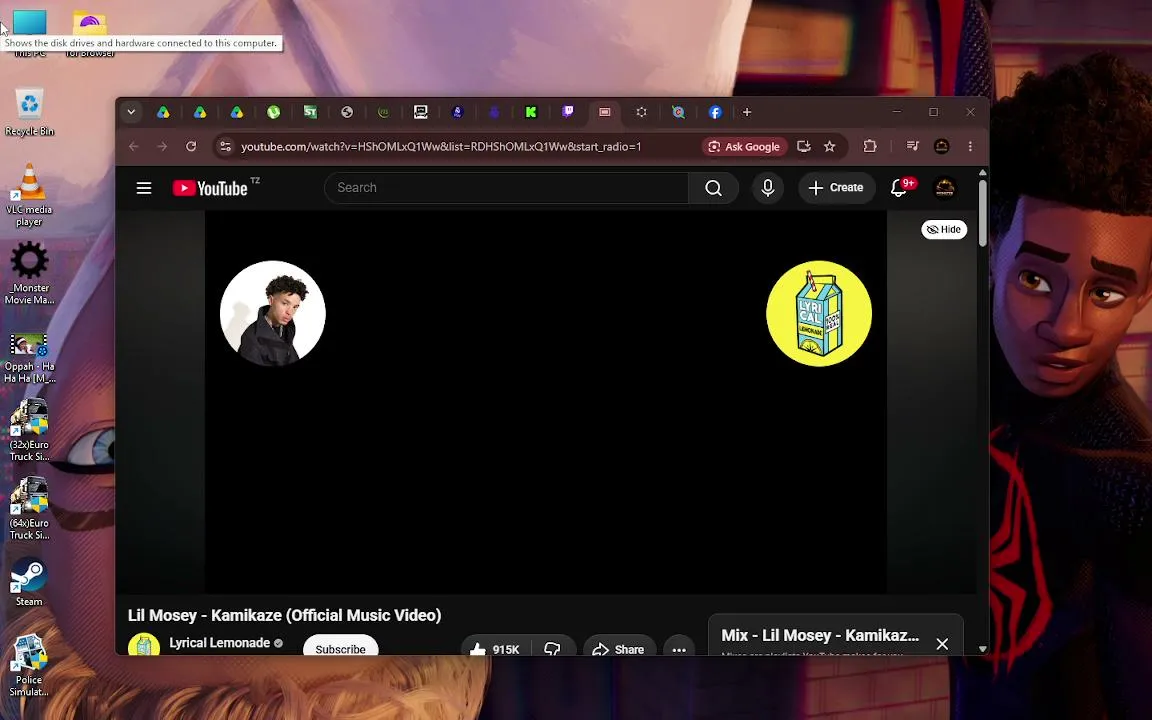Go back in browser history
Image resolution: width=1152 pixels, height=720 pixels.
tap(134, 146)
